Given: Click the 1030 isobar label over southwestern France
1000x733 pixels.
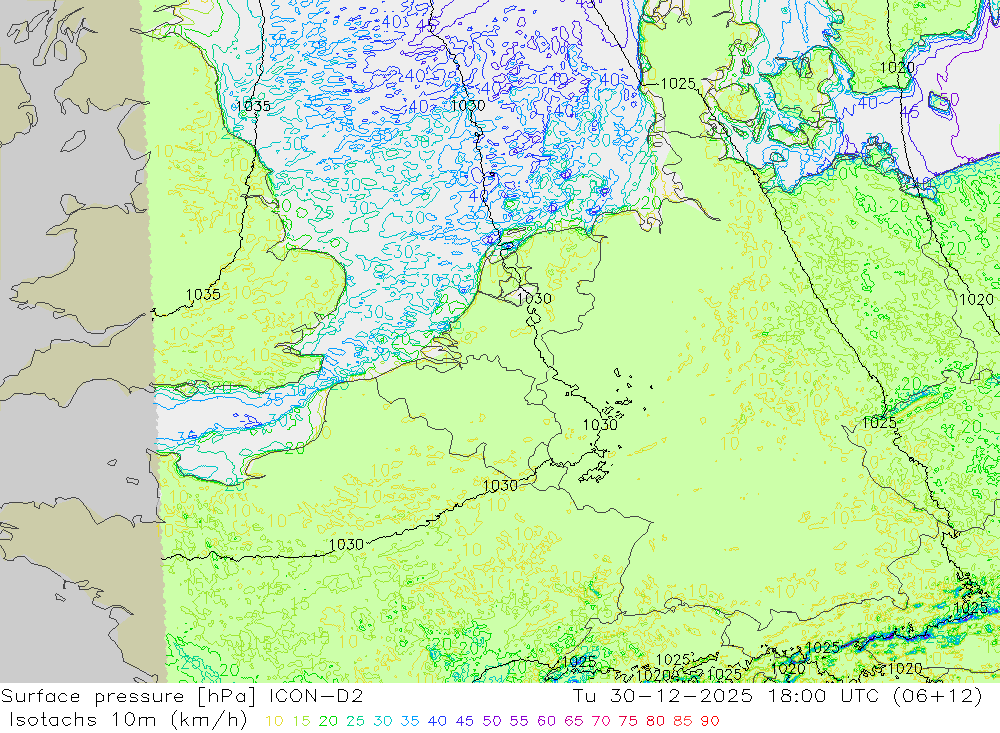Looking at the screenshot, I should click(x=346, y=544).
